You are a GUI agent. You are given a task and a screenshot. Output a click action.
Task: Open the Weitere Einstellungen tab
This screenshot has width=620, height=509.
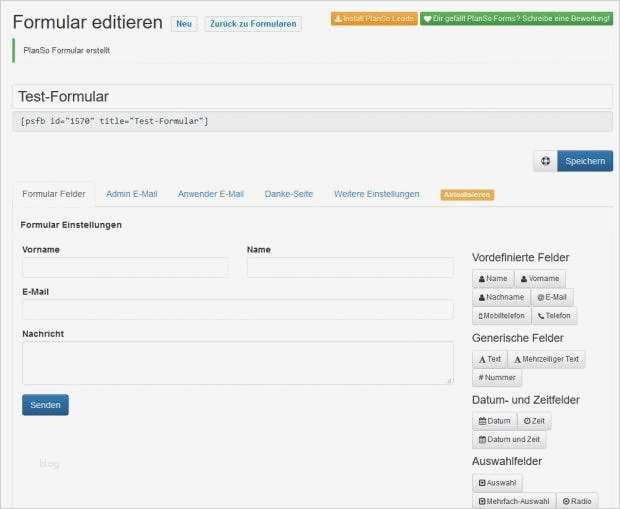point(377,194)
